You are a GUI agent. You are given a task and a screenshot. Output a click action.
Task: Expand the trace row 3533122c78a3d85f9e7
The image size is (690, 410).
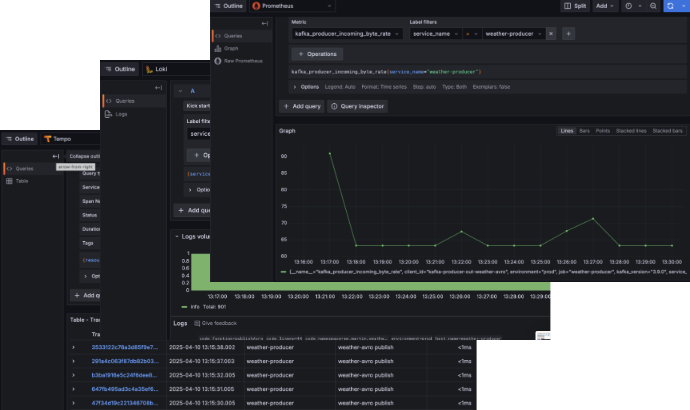click(73, 348)
